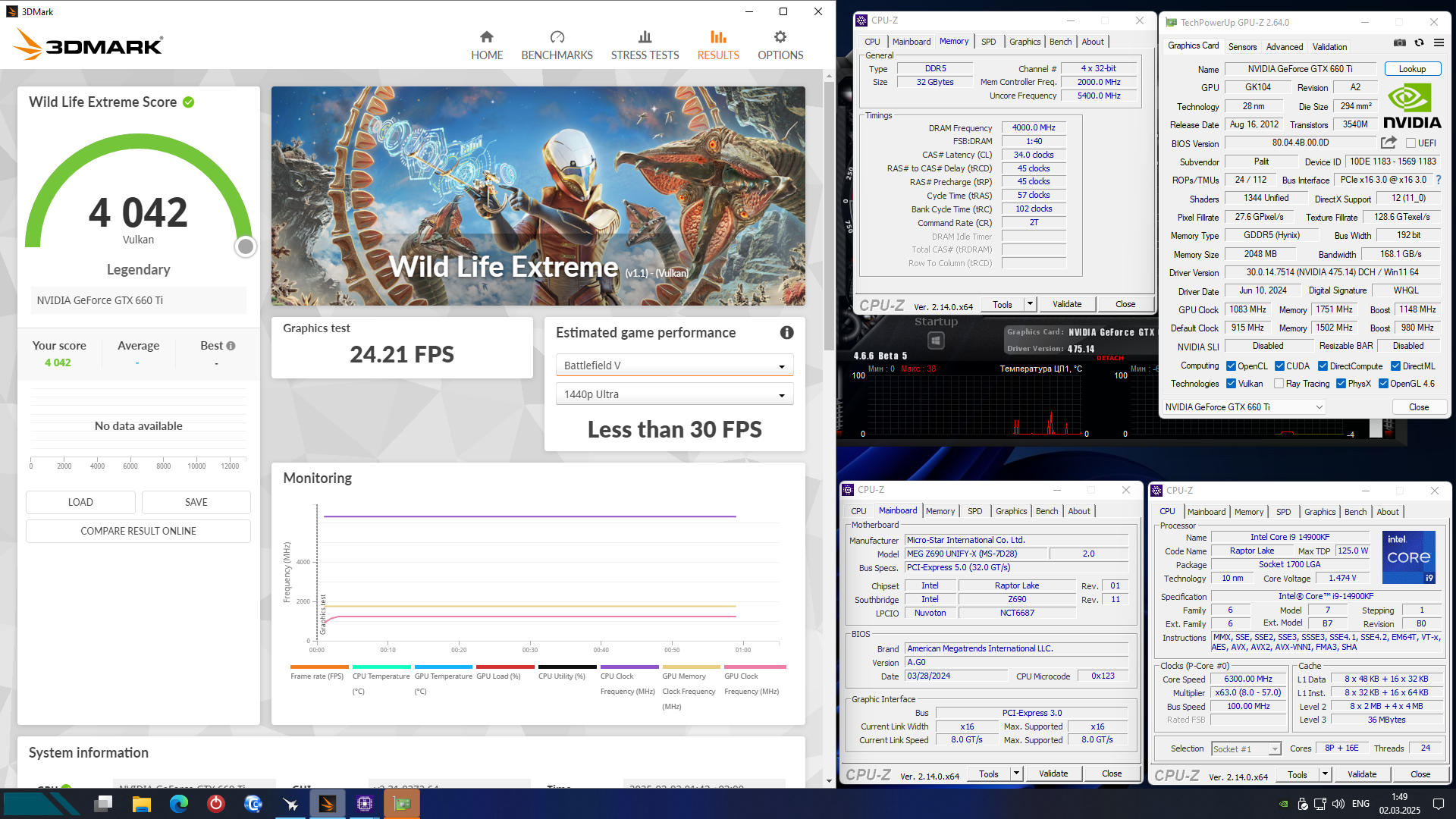Click COMPARE RESULT ONLINE button

click(x=138, y=531)
